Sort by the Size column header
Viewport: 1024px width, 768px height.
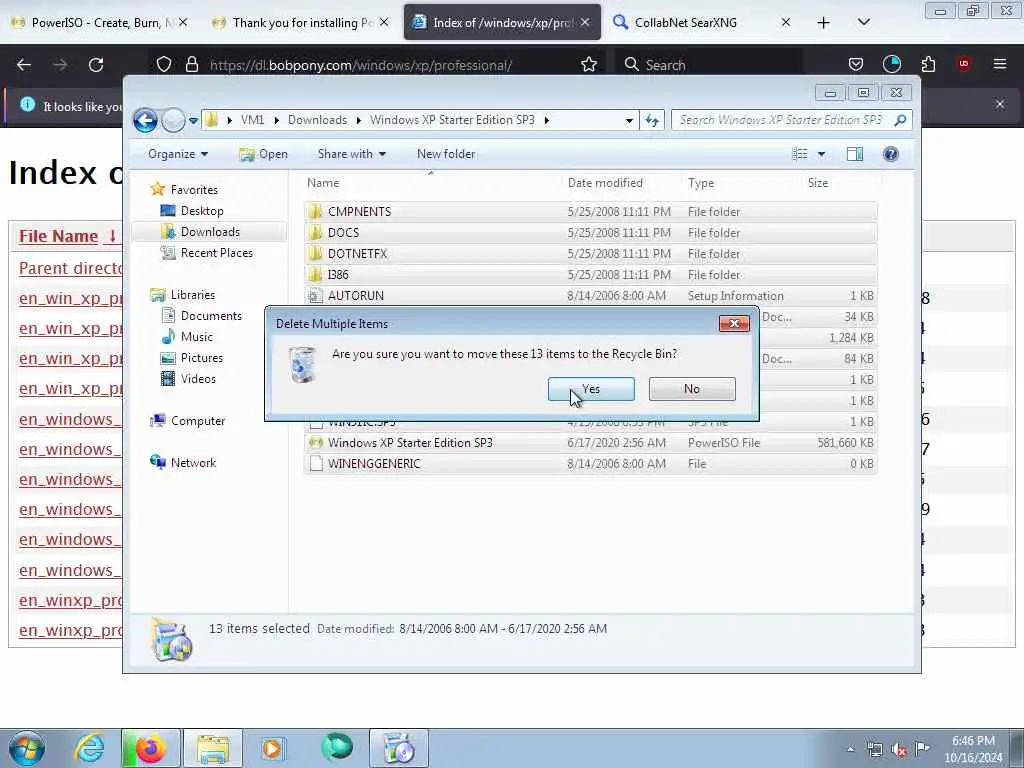(818, 183)
